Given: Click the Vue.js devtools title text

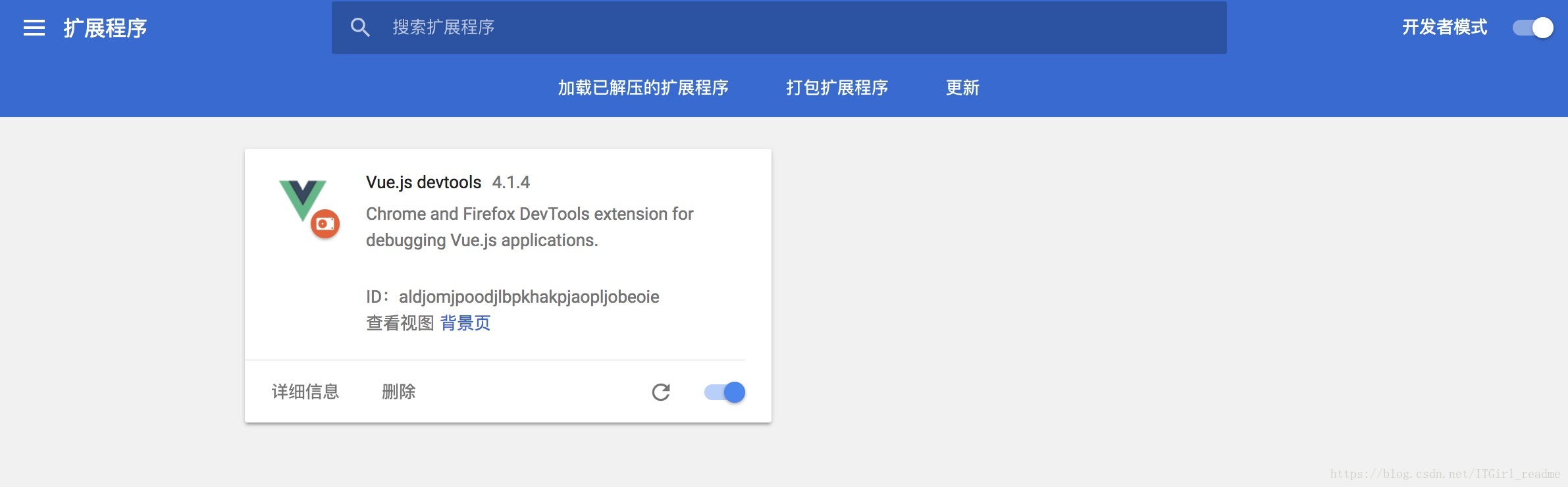Looking at the screenshot, I should (423, 182).
